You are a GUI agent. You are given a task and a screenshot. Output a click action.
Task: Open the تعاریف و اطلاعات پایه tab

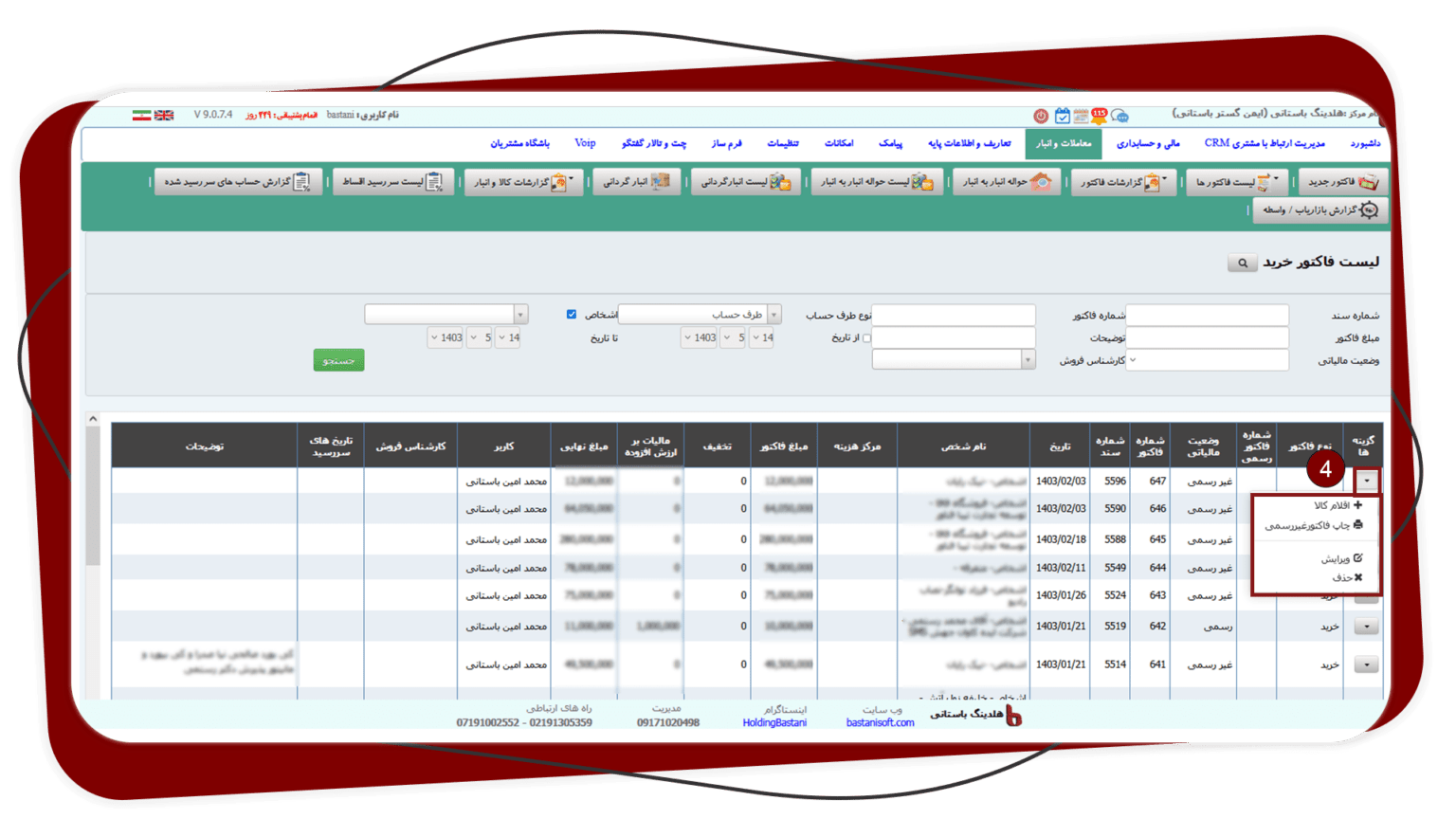pyautogui.click(x=969, y=144)
